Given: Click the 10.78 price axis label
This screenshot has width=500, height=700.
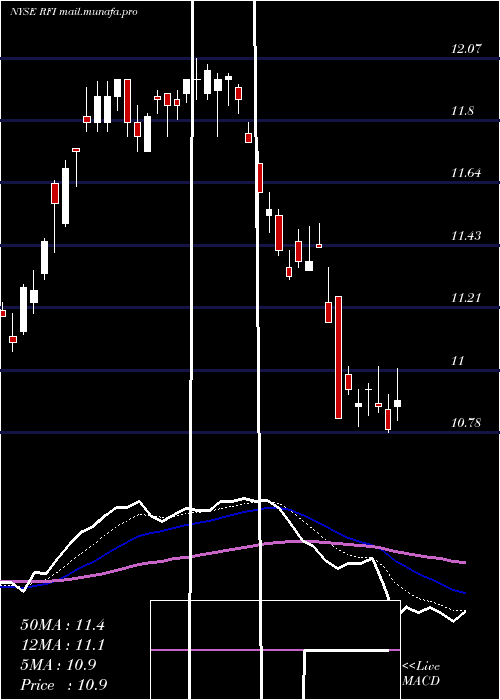Looking at the screenshot, I should 466,423.
